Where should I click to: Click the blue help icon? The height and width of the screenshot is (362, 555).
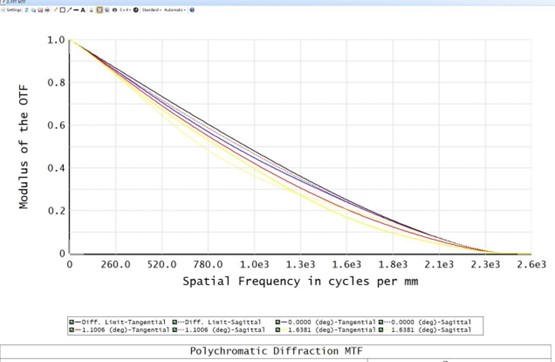coord(192,10)
